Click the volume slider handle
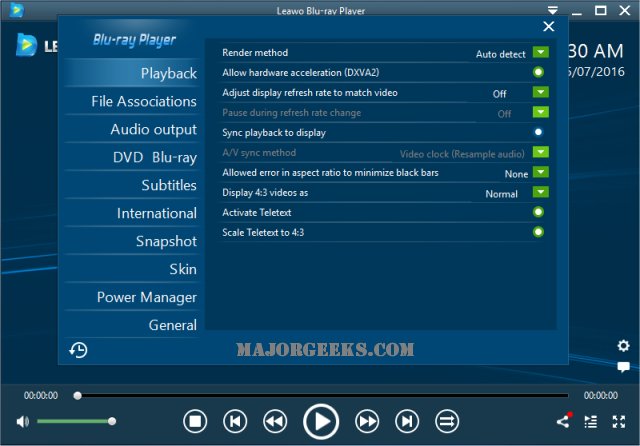Screen dimensions: 640x446 [x=112, y=421]
